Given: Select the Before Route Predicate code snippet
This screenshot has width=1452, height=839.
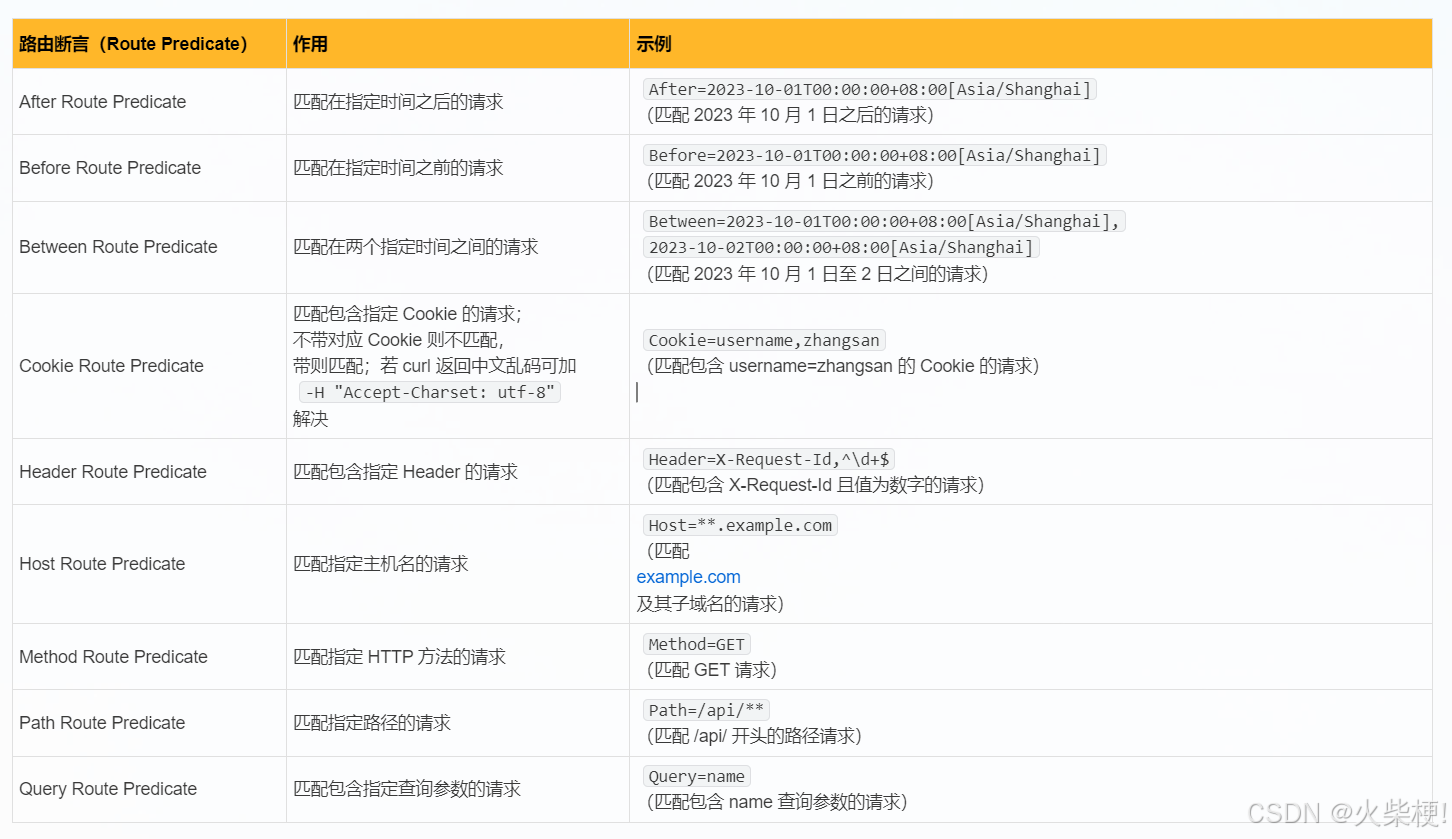Looking at the screenshot, I should [x=872, y=154].
